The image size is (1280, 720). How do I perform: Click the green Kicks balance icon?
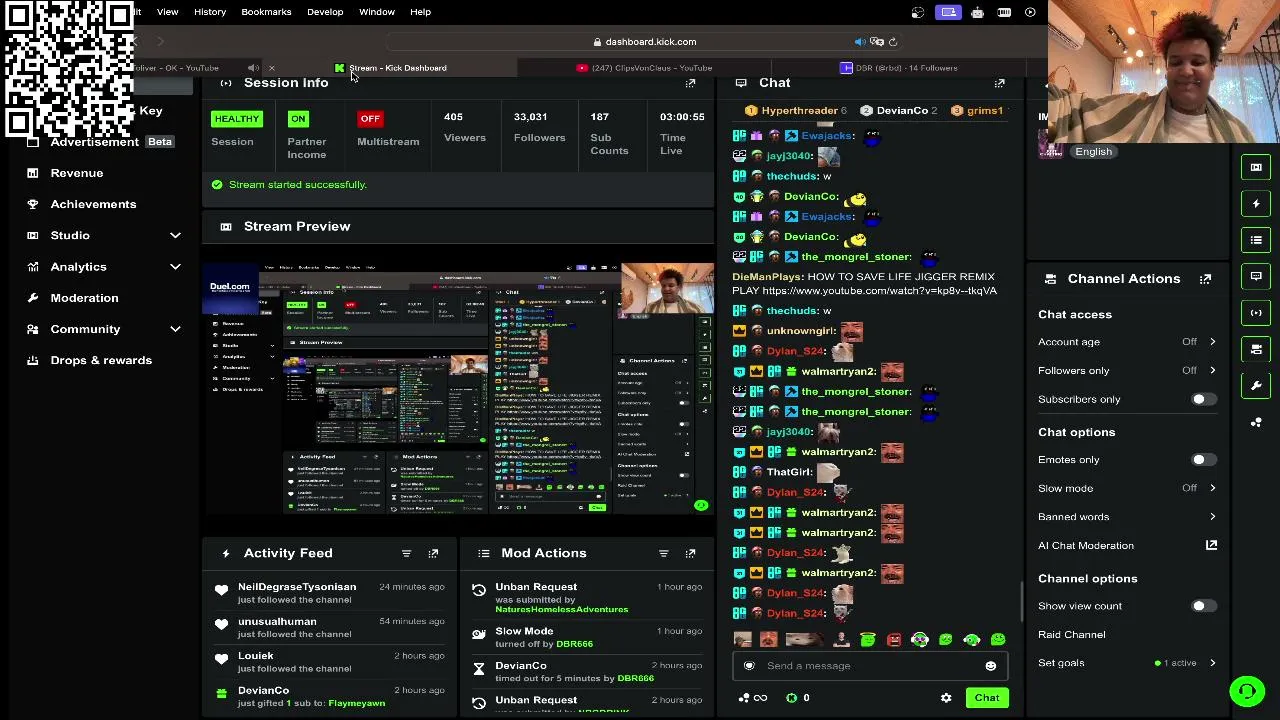(x=792, y=698)
